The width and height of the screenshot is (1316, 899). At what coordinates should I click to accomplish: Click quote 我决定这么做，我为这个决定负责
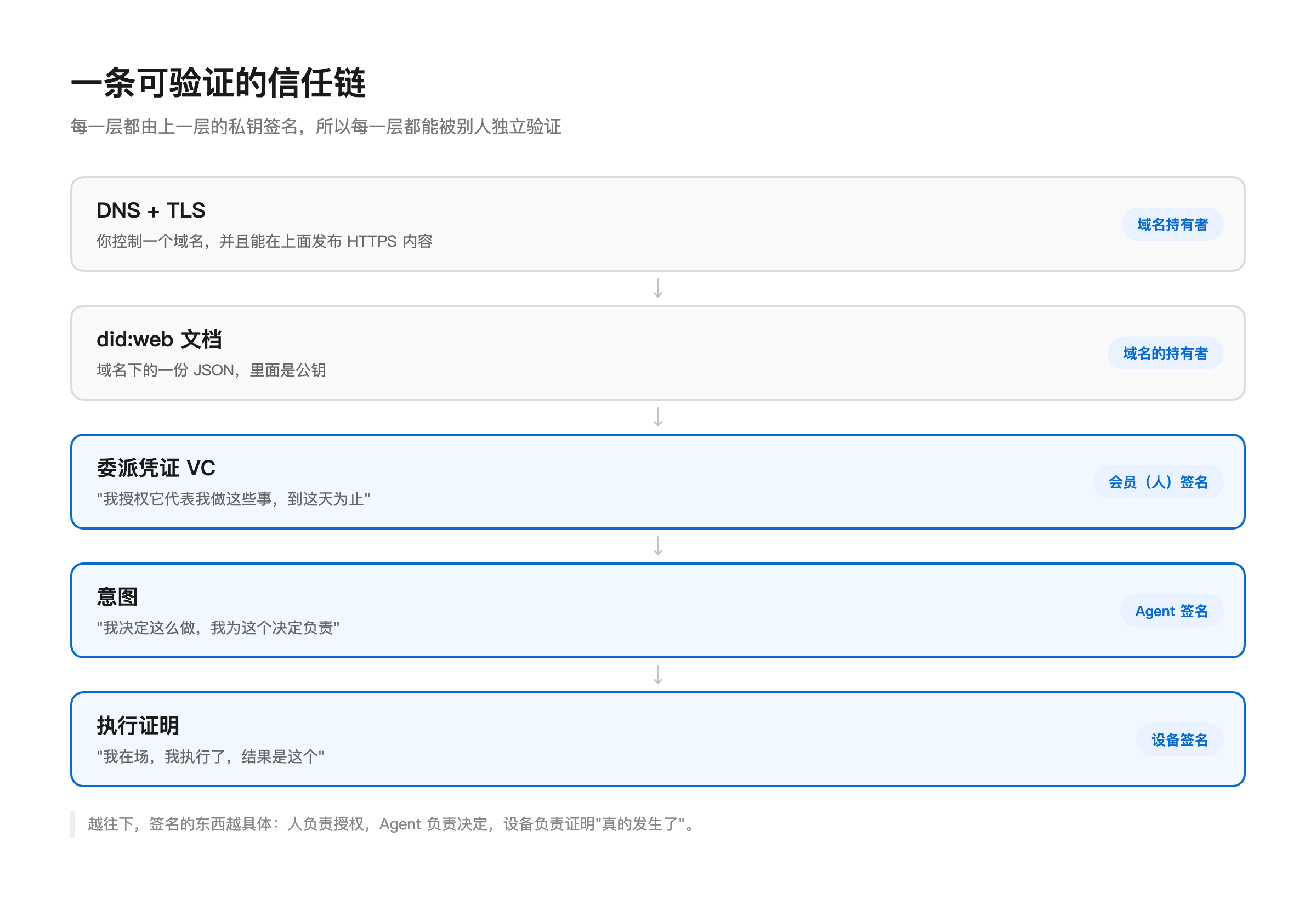tap(218, 627)
